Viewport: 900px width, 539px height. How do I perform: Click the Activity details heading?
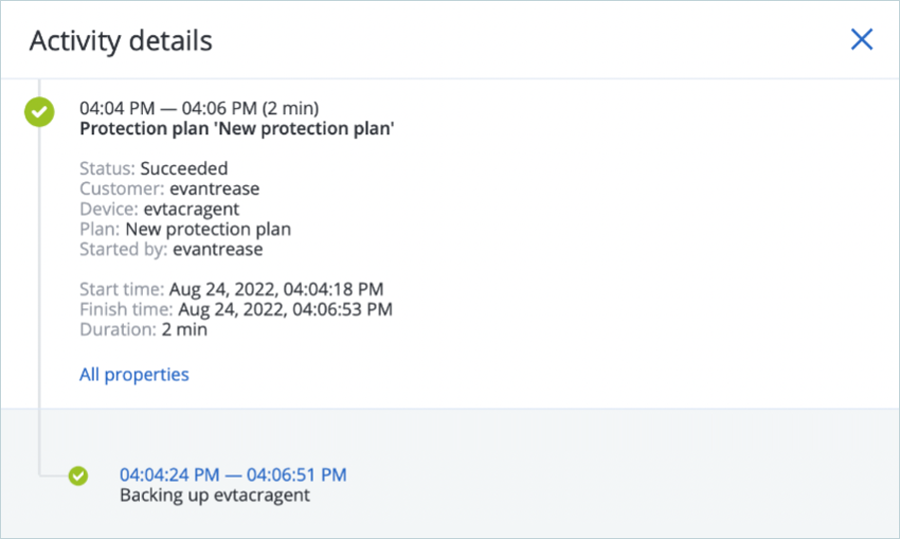pyautogui.click(x=120, y=41)
